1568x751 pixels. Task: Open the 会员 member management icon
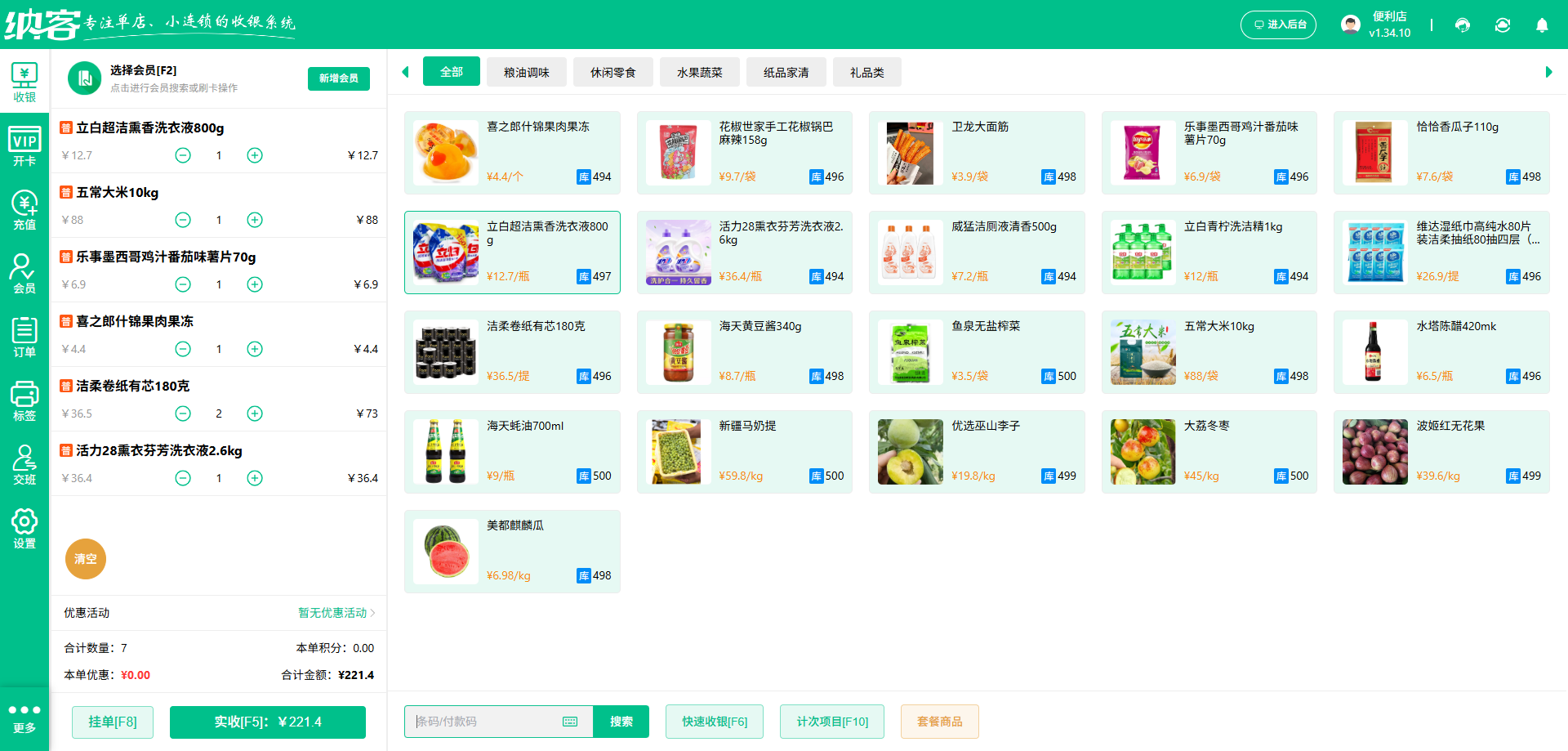pyautogui.click(x=24, y=273)
